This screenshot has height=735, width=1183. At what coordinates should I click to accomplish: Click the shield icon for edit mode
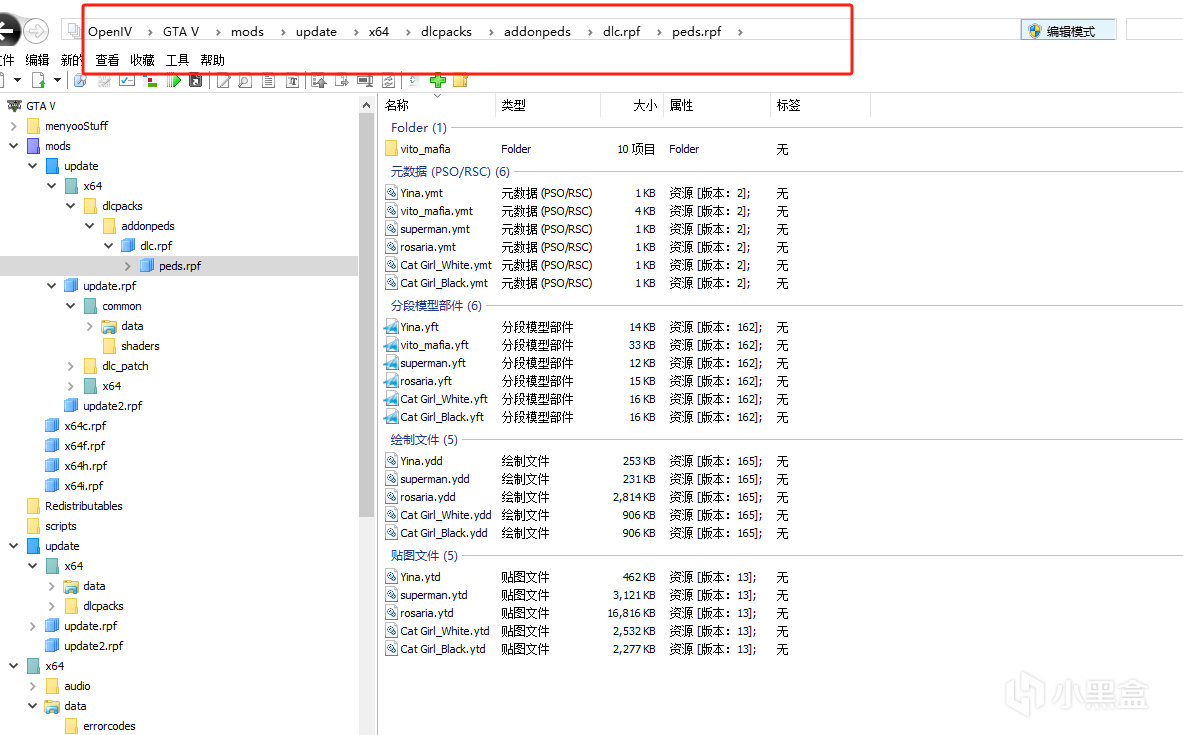[x=1034, y=31]
